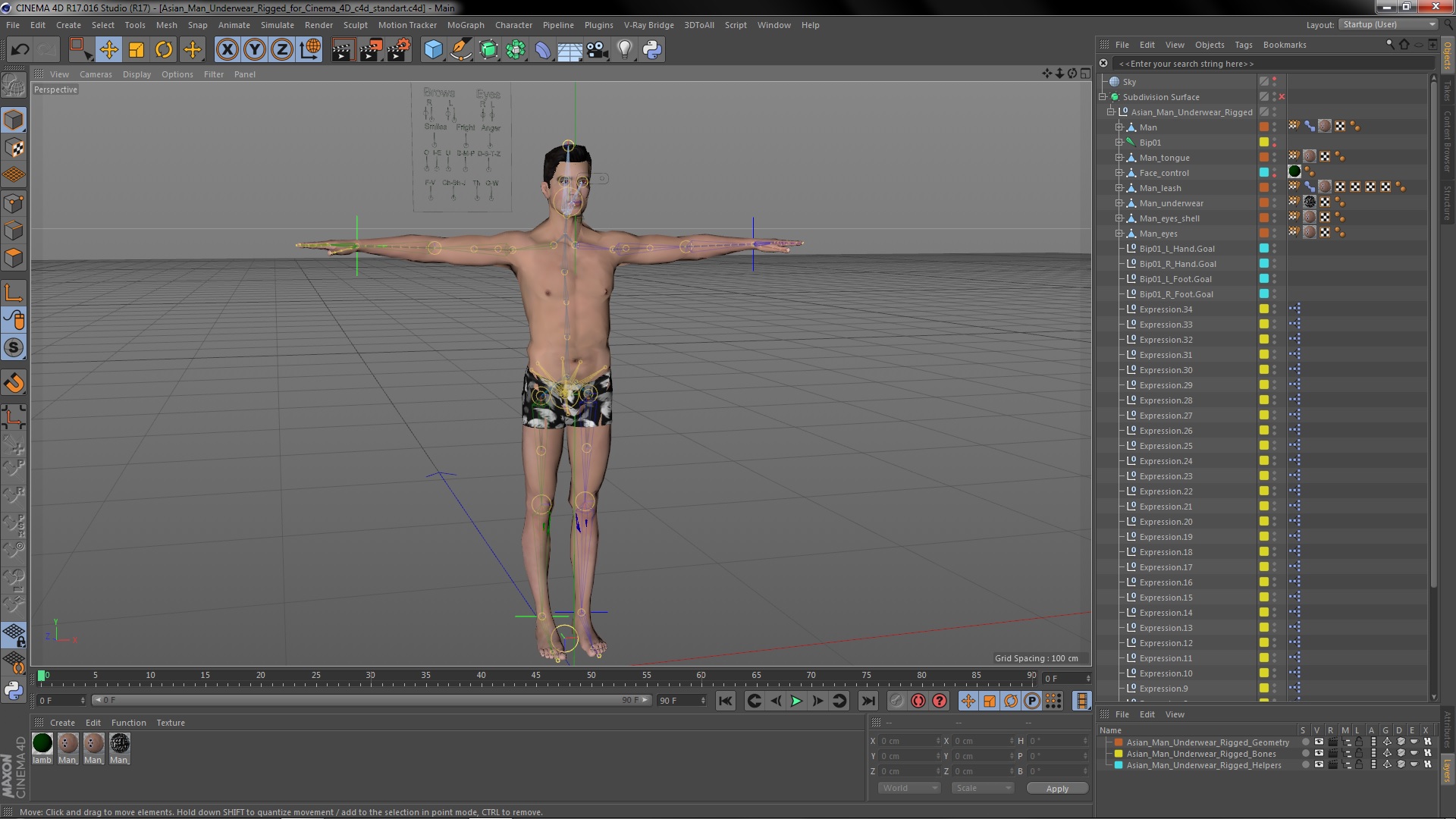
Task: Select the Move tool in top toolbar
Action: pyautogui.click(x=108, y=50)
